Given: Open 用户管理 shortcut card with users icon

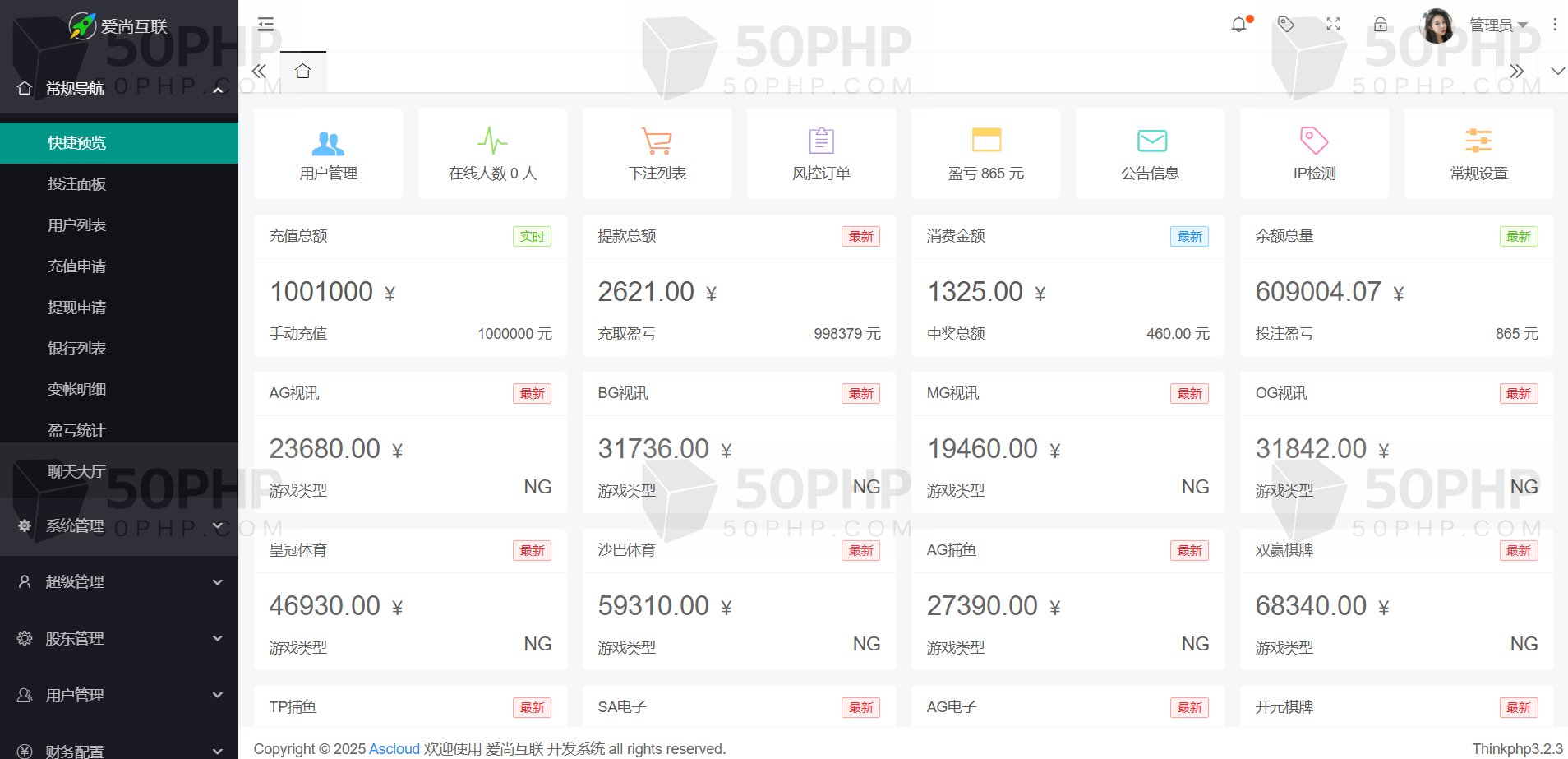Looking at the screenshot, I should (x=328, y=153).
